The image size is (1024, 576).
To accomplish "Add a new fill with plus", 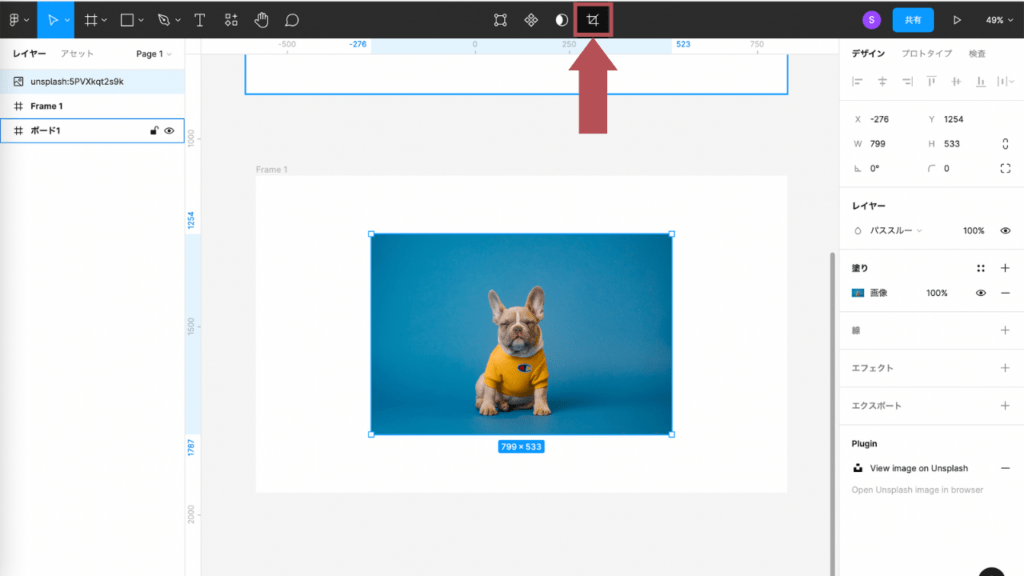I will [x=1005, y=268].
